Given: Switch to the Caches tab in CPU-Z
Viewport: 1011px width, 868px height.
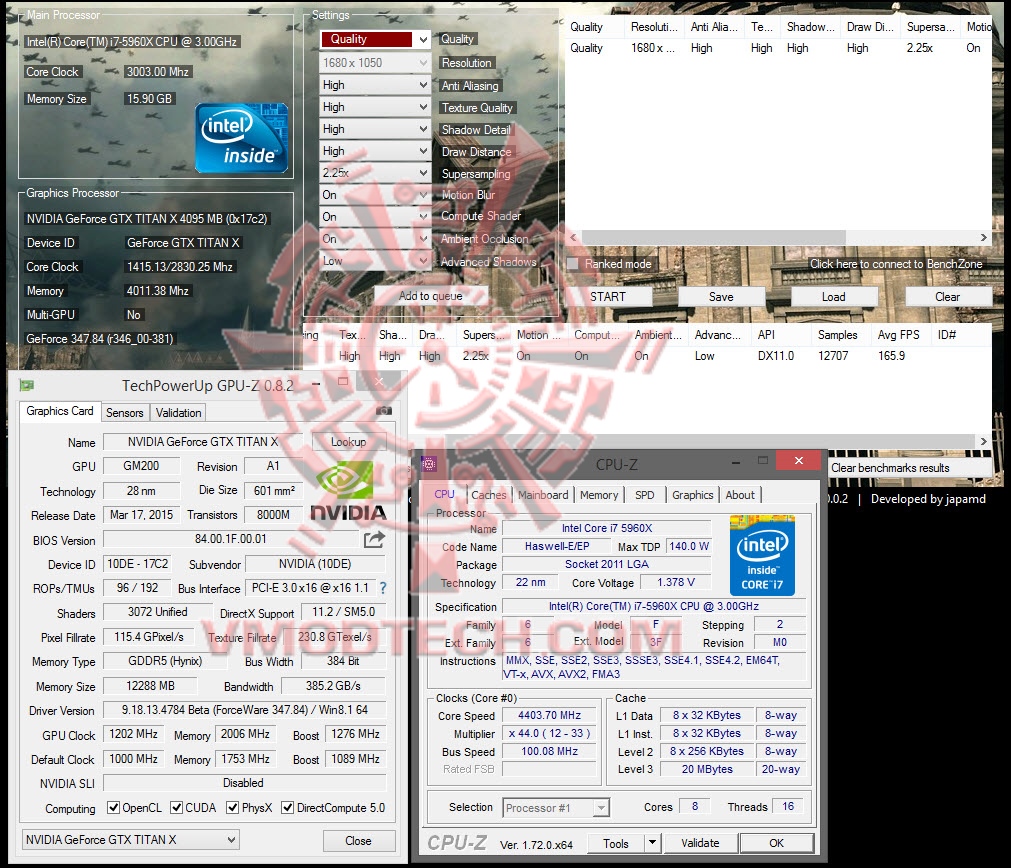Looking at the screenshot, I should pos(489,495).
